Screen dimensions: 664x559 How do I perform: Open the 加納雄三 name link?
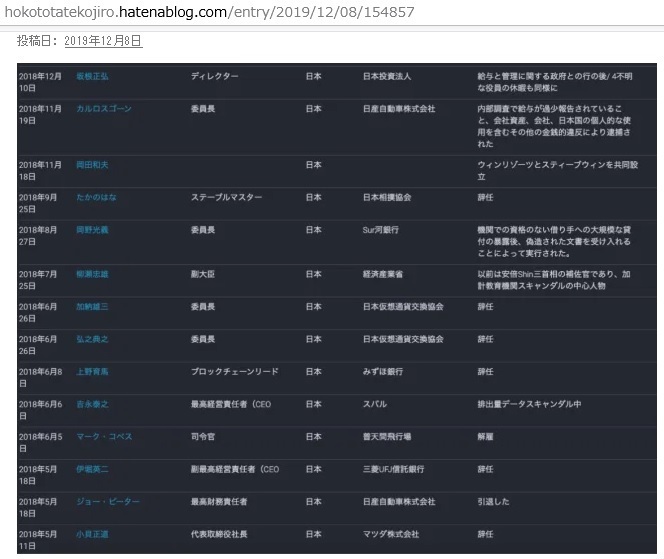click(x=92, y=307)
